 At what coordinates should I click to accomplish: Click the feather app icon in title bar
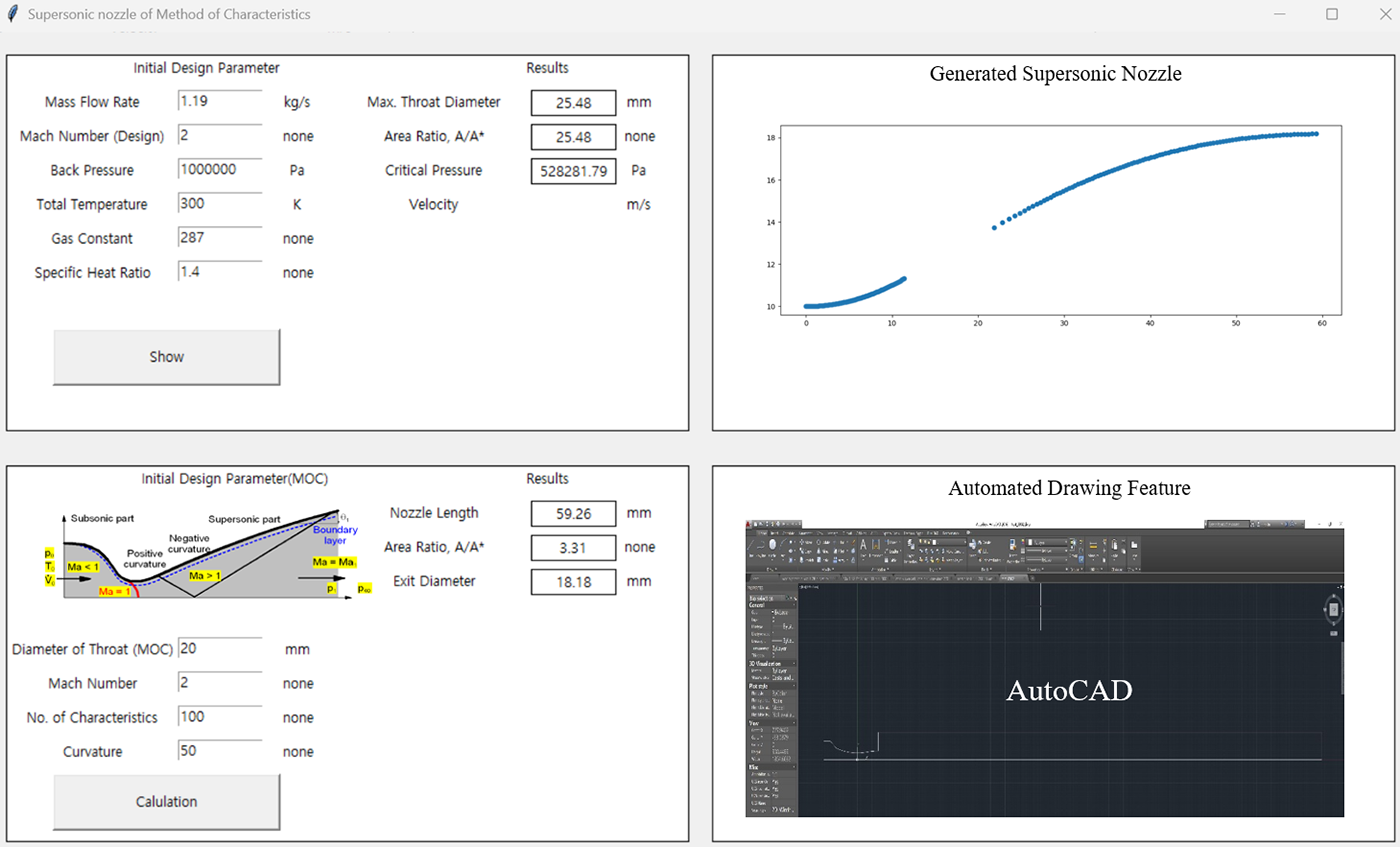click(13, 14)
